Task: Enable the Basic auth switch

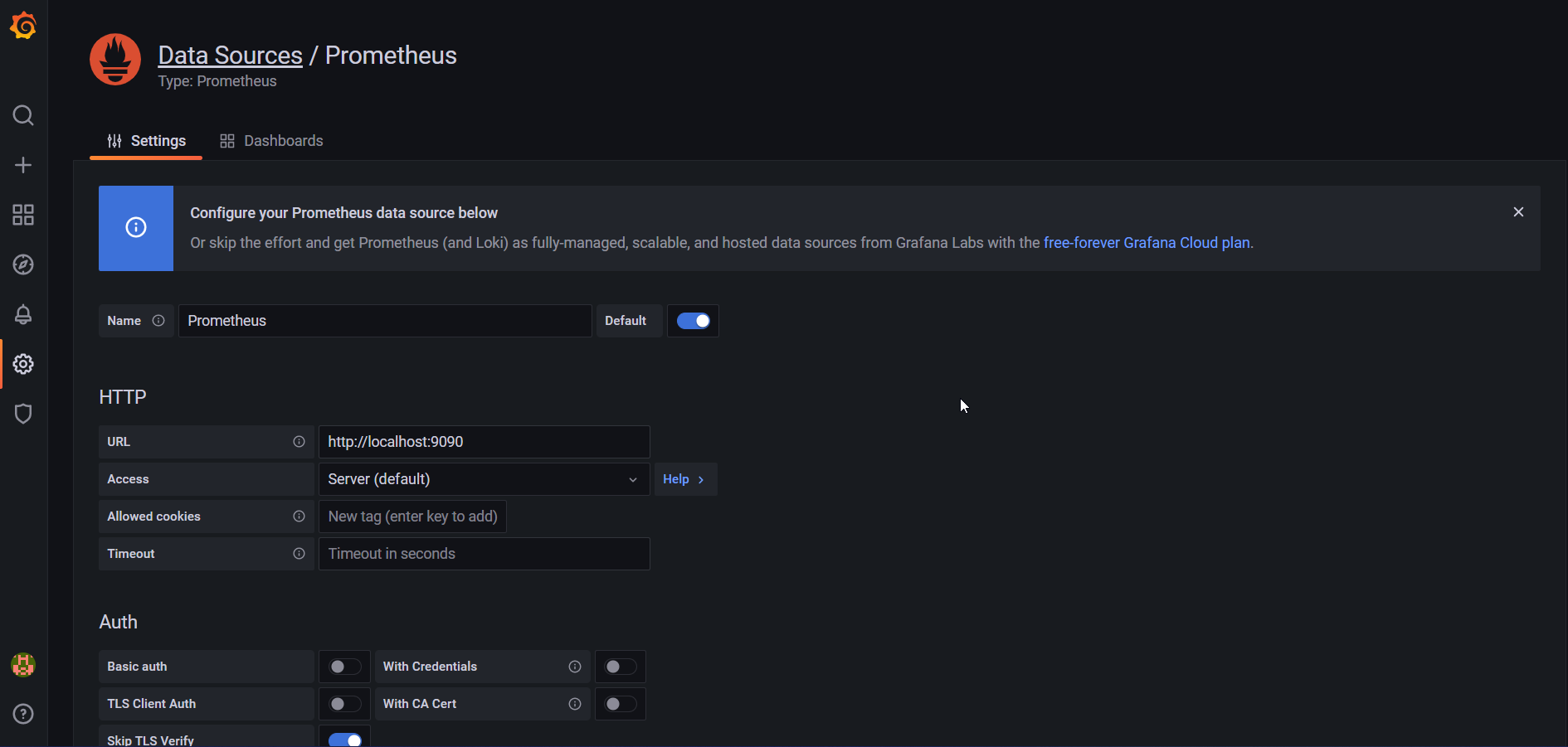Action: (x=345, y=667)
